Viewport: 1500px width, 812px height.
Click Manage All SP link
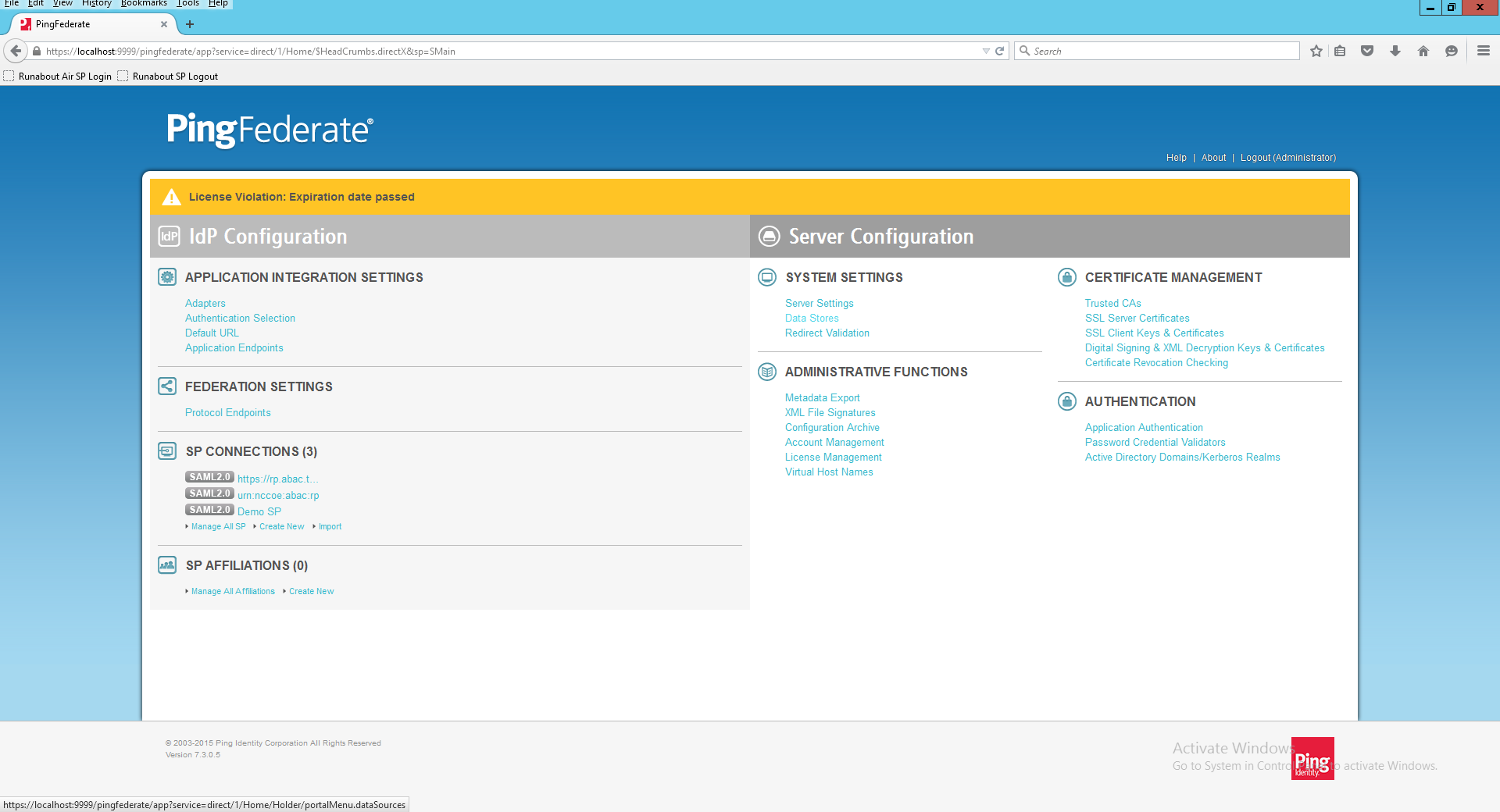click(218, 526)
